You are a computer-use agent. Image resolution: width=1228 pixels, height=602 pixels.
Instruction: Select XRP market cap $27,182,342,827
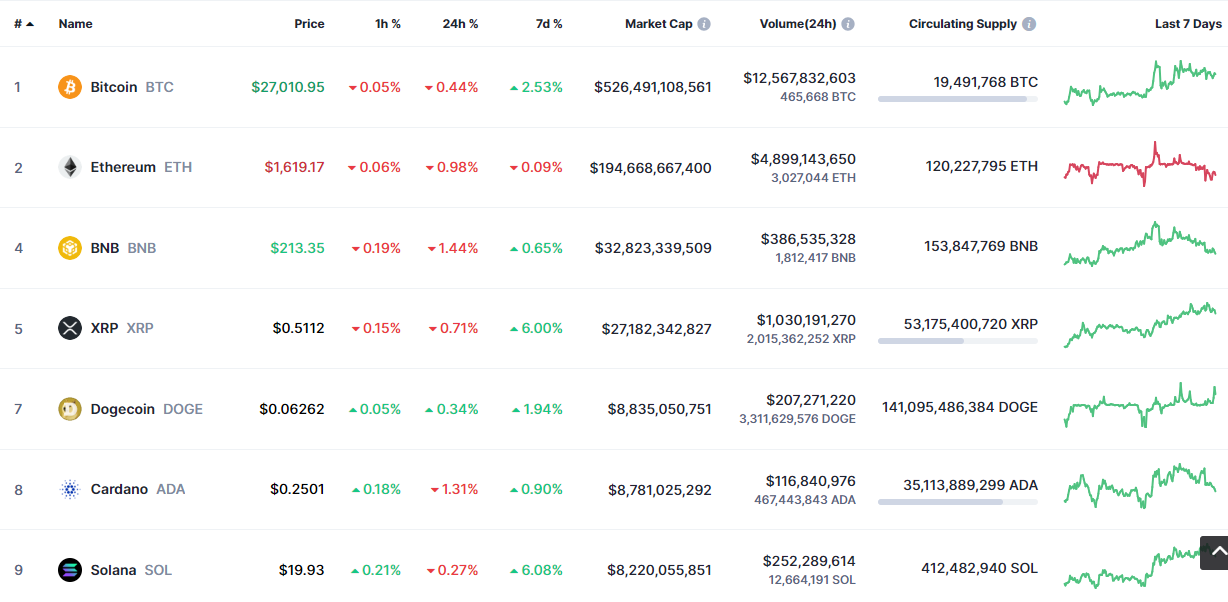click(657, 328)
